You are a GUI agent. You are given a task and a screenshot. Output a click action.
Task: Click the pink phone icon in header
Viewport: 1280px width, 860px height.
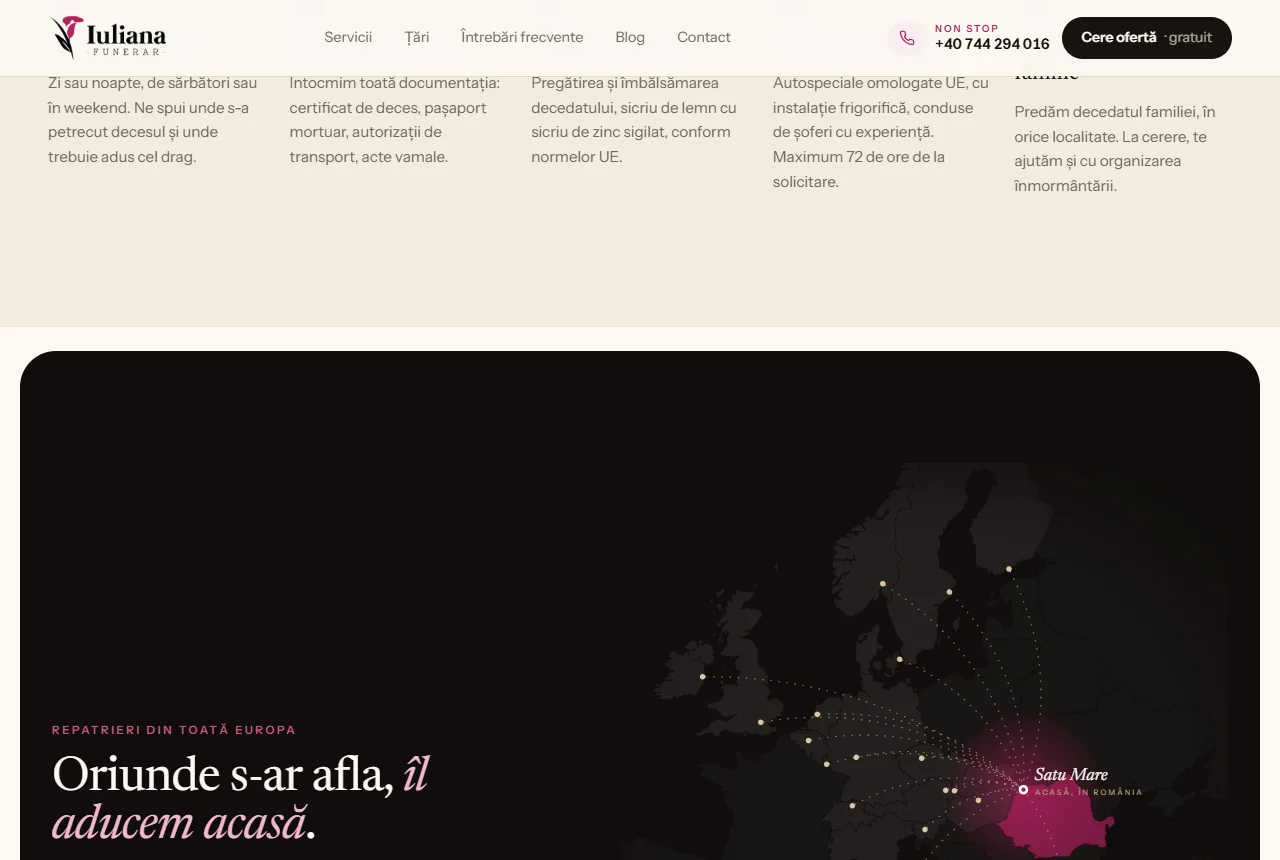coord(906,38)
